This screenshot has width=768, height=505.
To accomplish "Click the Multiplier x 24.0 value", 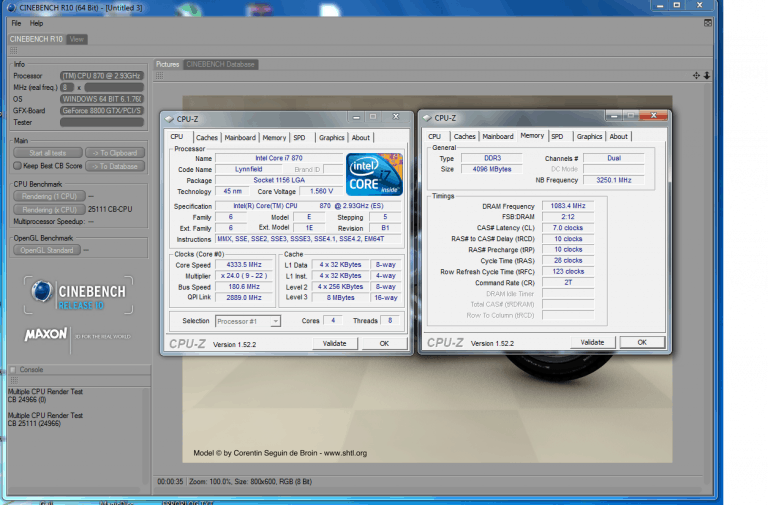I will [244, 276].
